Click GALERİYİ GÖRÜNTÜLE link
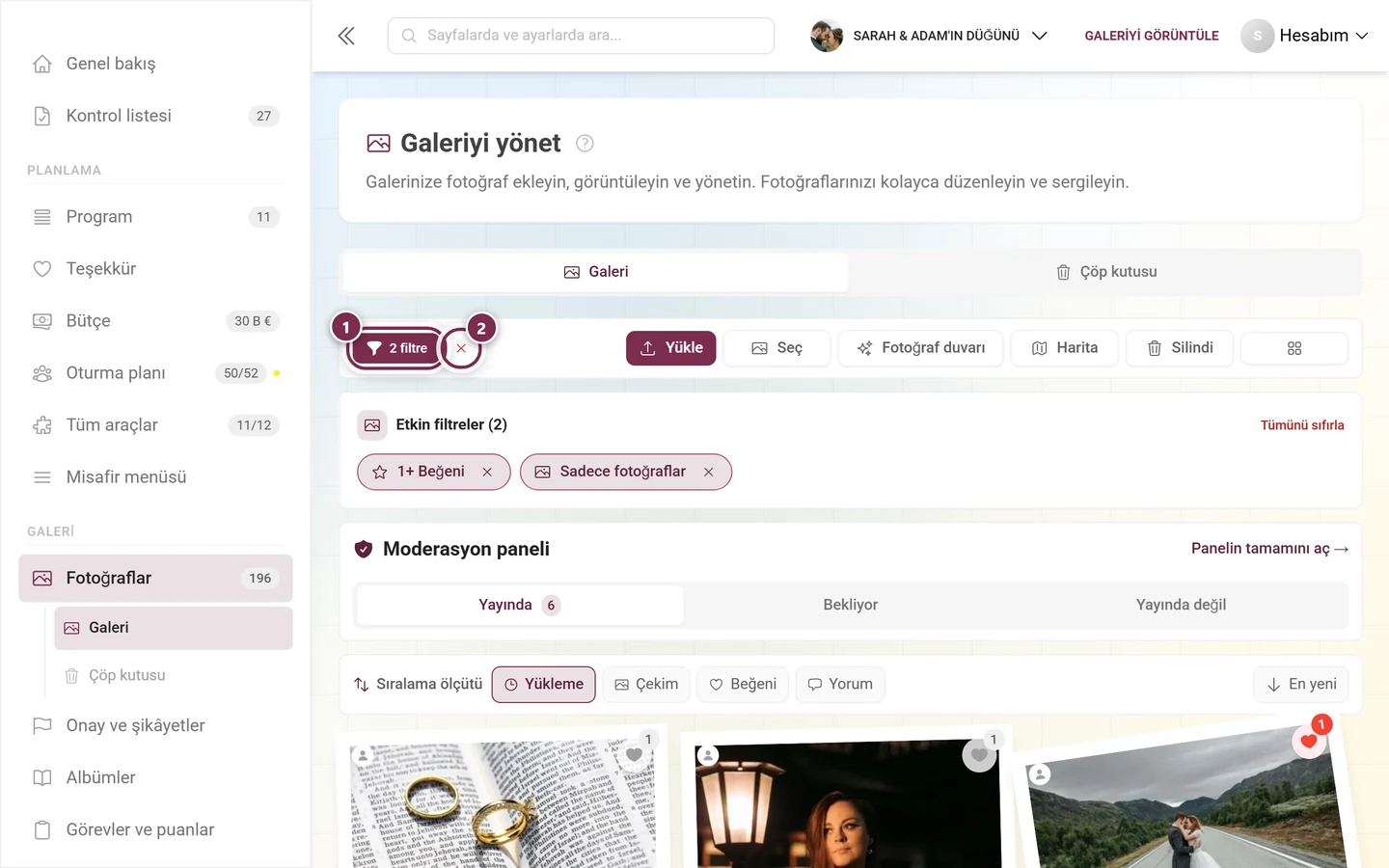 tap(1152, 36)
